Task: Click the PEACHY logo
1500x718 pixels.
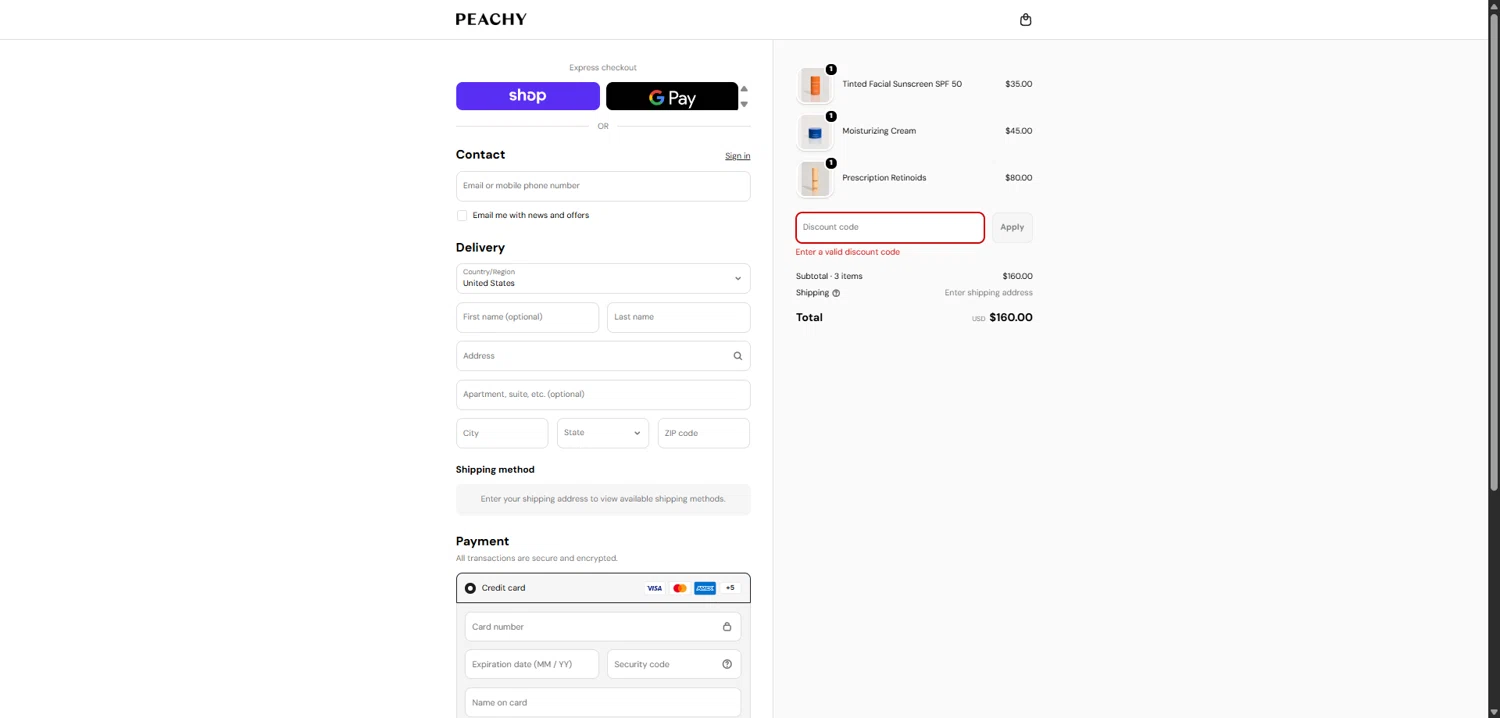Action: point(491,19)
